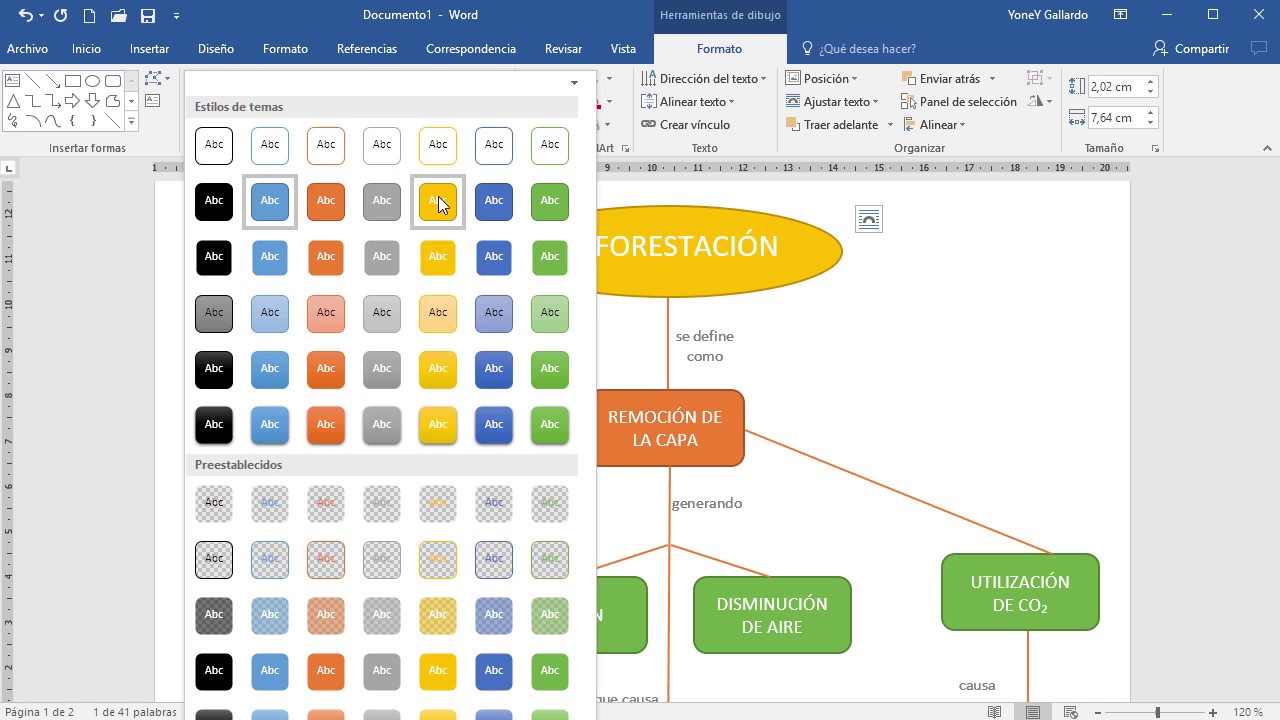Switch to Print Layout view in status bar

coord(1033,712)
